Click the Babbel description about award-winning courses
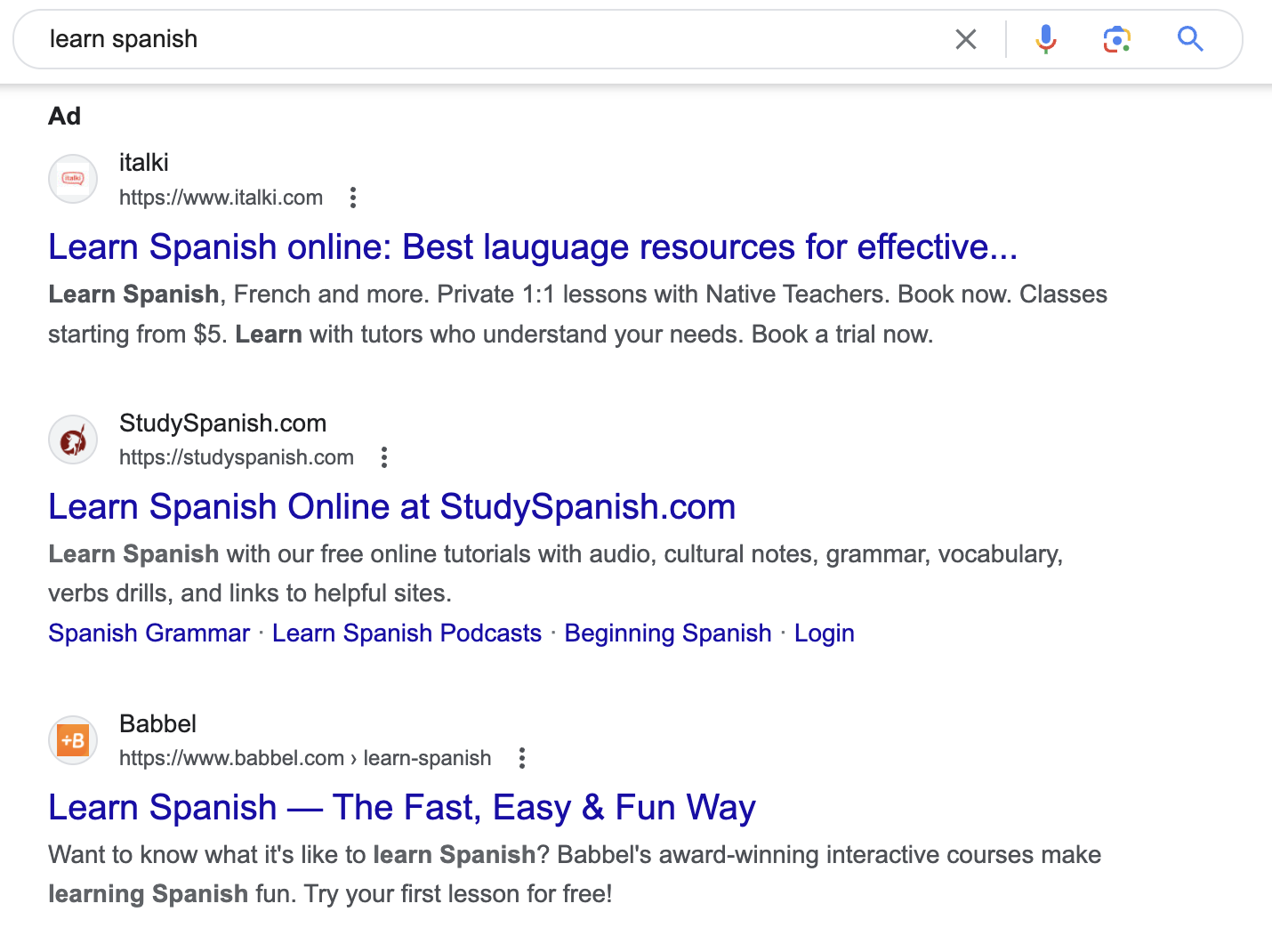Image resolution: width=1272 pixels, height=952 pixels. pos(575,874)
